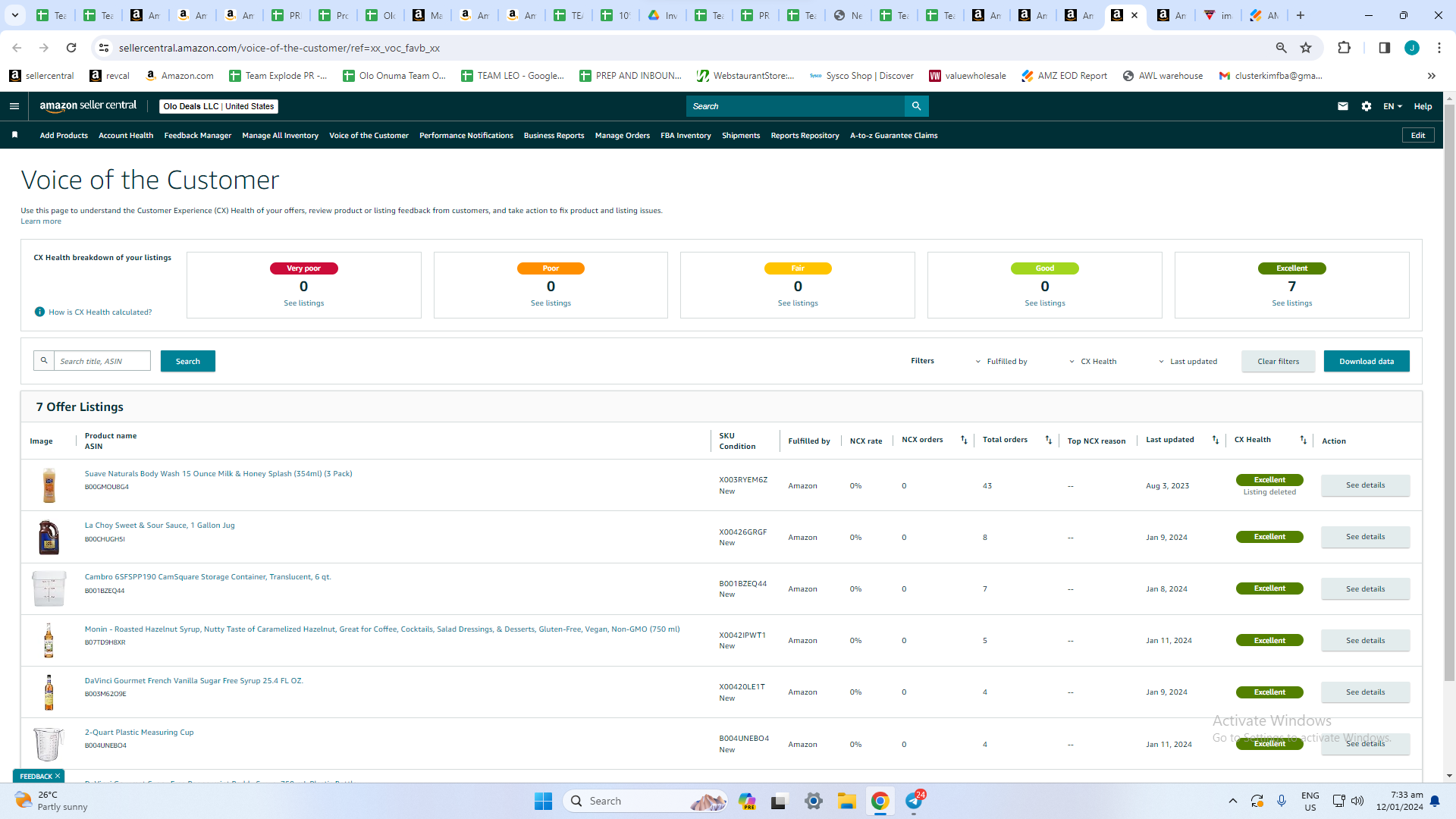Sort by Last updated column arrows
The width and height of the screenshot is (1456, 819).
pos(1216,440)
